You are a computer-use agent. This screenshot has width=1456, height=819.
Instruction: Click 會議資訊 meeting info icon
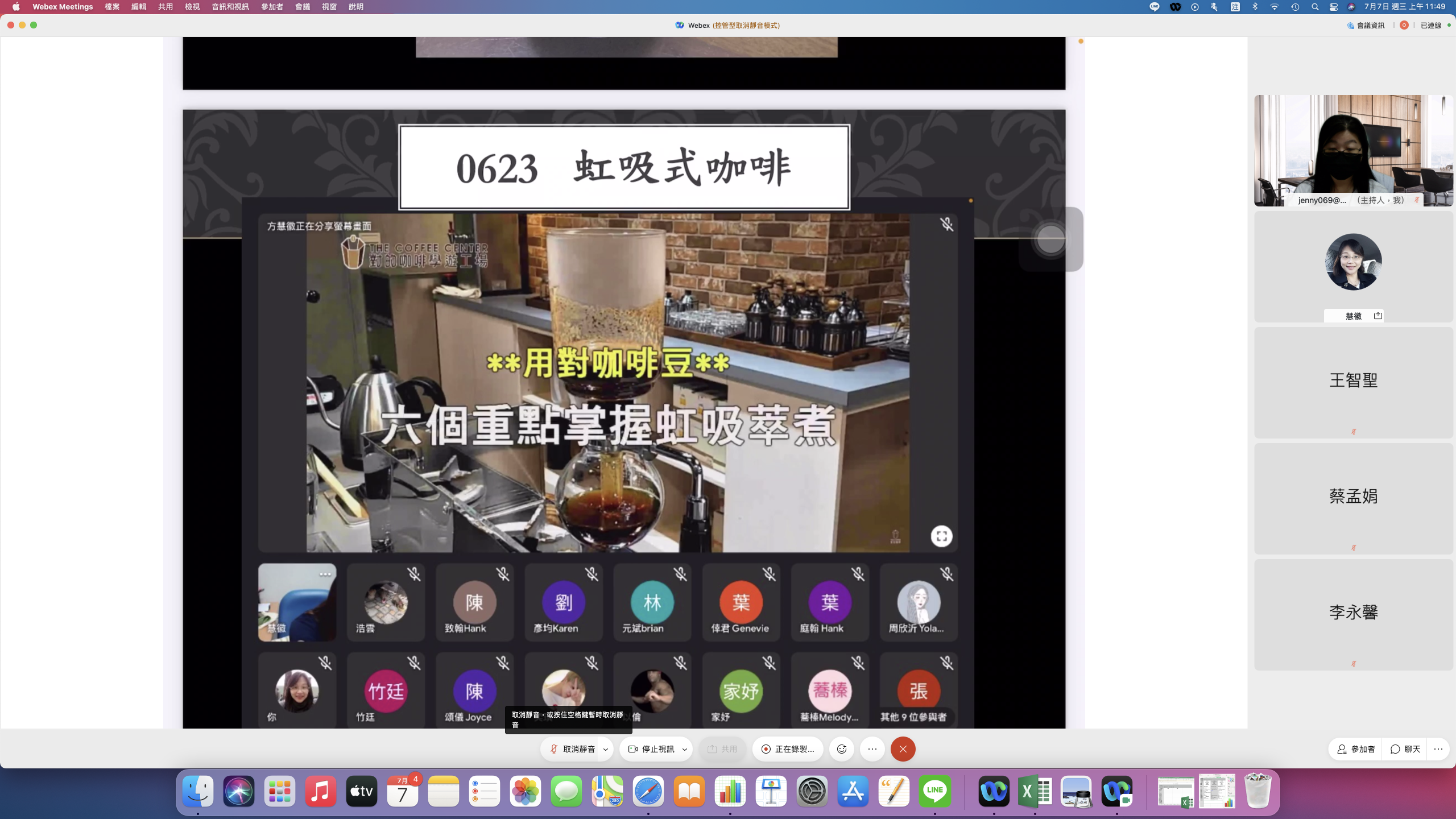tap(1351, 25)
